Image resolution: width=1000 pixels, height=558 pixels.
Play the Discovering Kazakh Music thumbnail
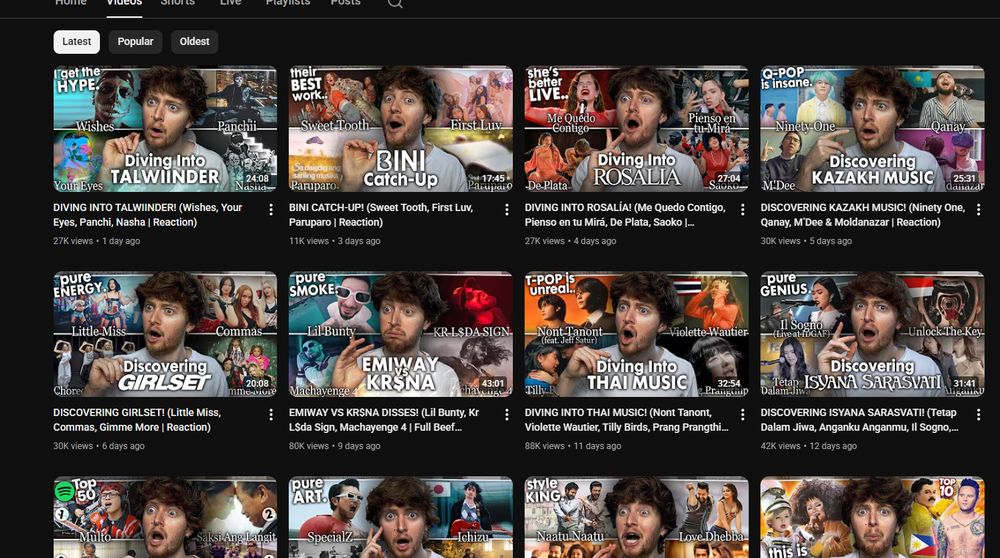point(872,129)
